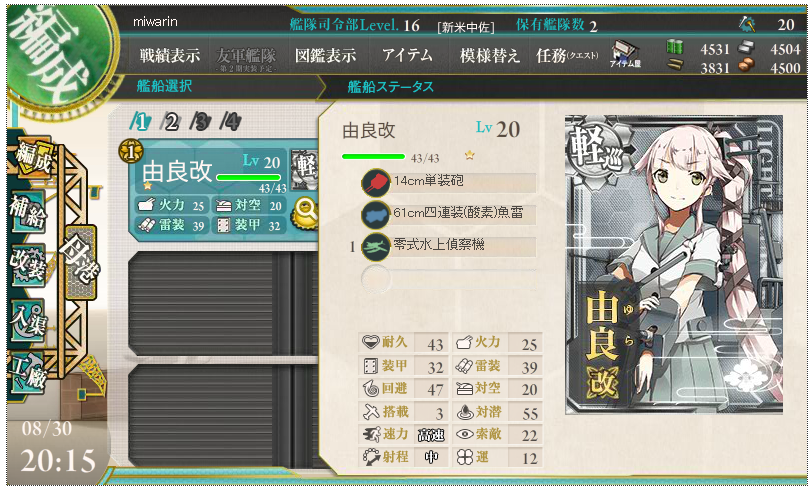Open the アイテム屋 item shop icon
Viewport: 811px width, 491px height.
coord(625,54)
